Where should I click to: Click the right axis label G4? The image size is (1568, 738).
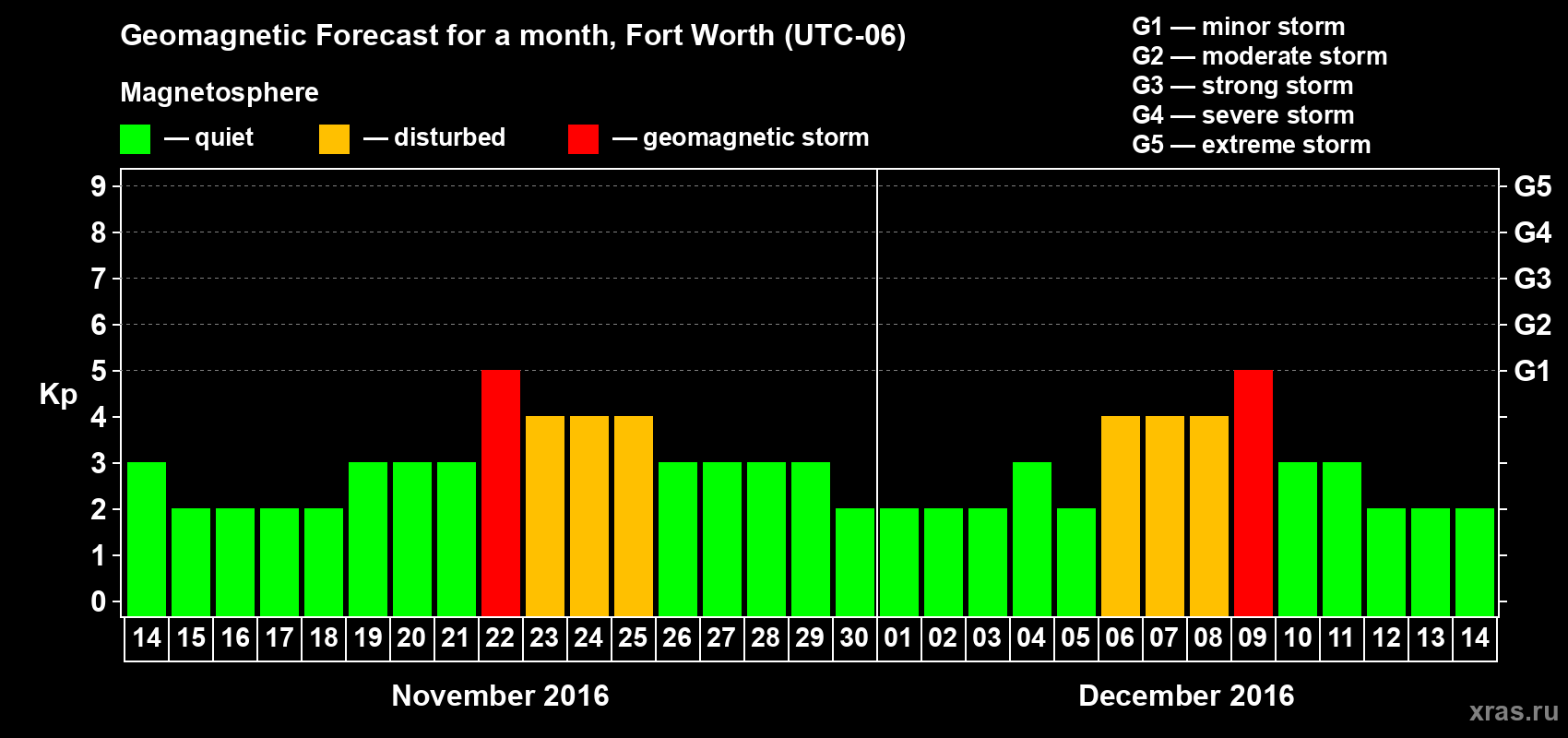click(x=1533, y=232)
